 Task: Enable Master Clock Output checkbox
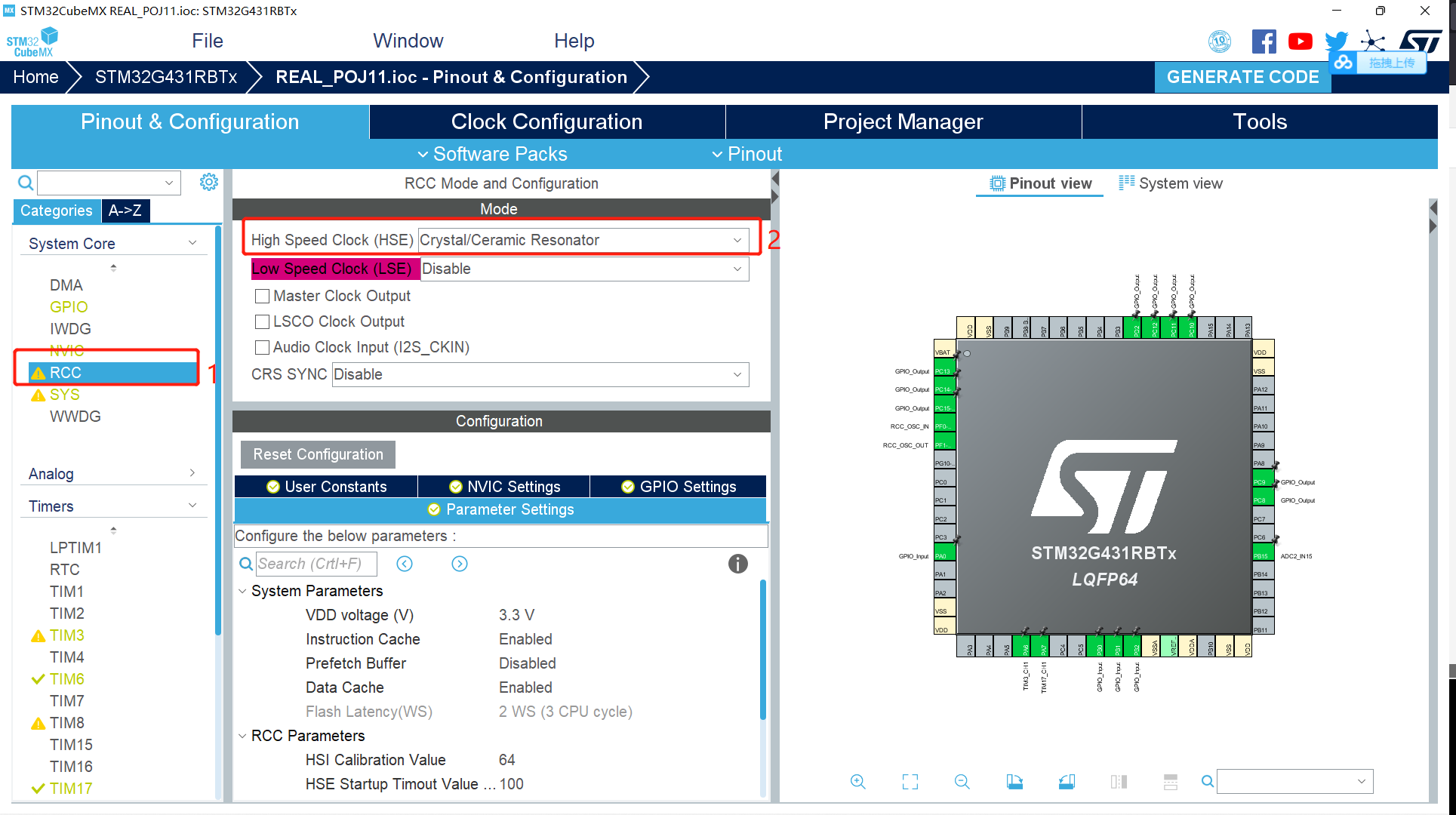[262, 297]
